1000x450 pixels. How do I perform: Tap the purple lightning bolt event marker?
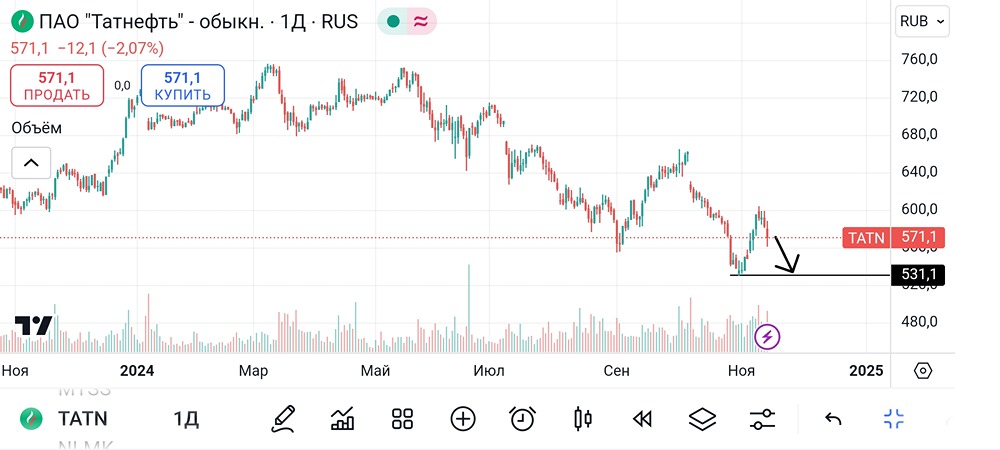767,337
